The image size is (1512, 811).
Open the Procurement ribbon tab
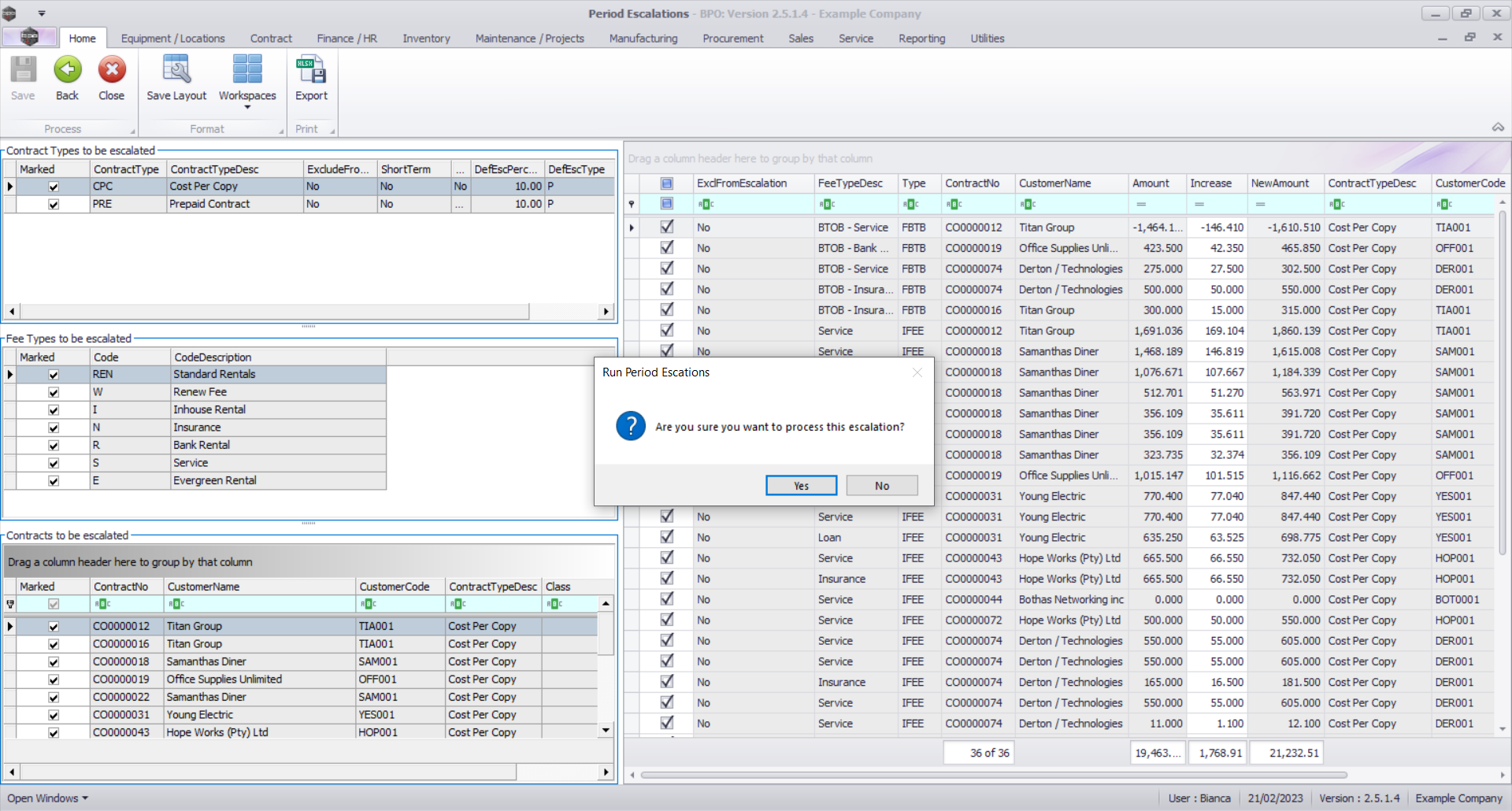coord(732,38)
